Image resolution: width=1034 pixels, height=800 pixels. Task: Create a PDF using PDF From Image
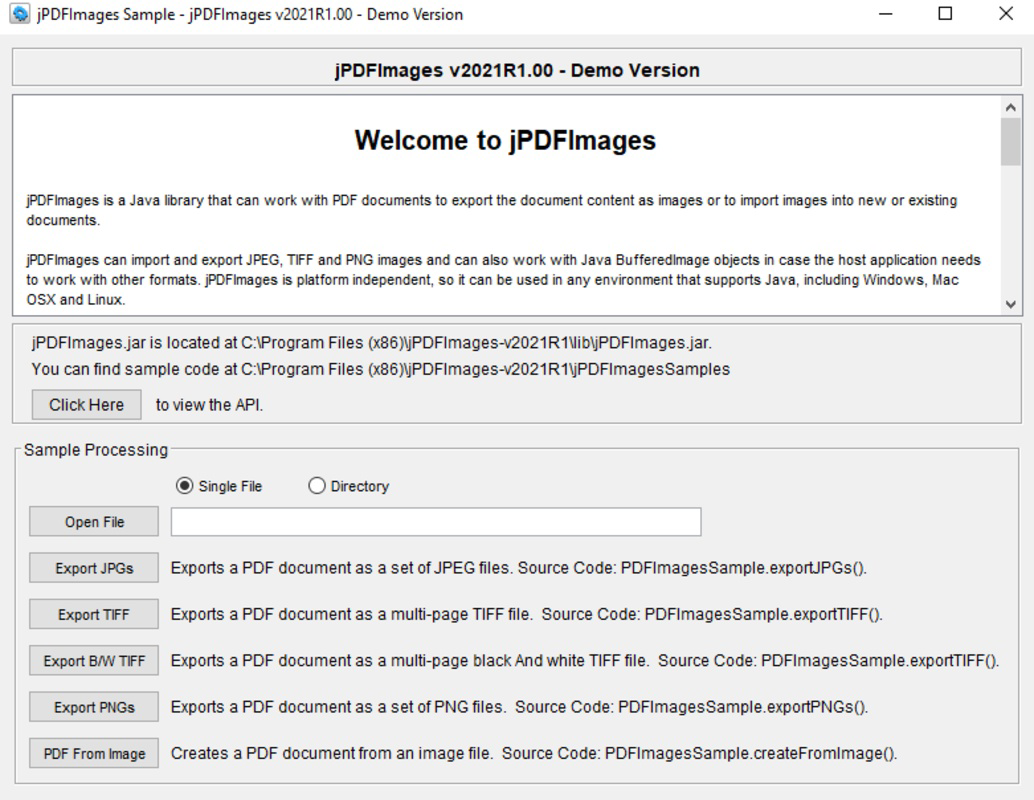[x=93, y=753]
